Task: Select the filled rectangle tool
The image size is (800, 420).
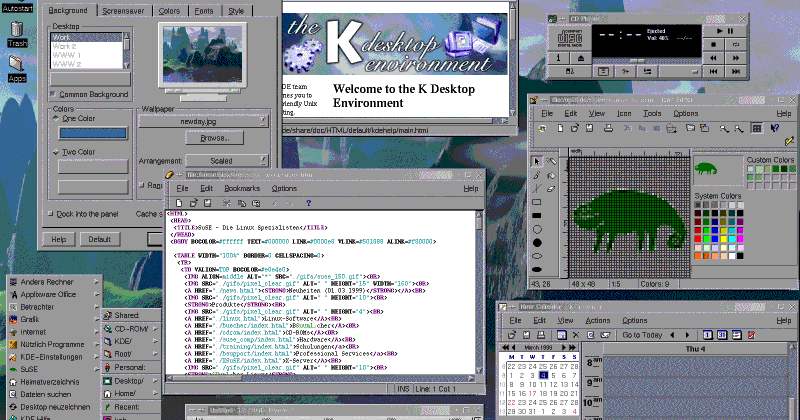Action: (x=537, y=215)
